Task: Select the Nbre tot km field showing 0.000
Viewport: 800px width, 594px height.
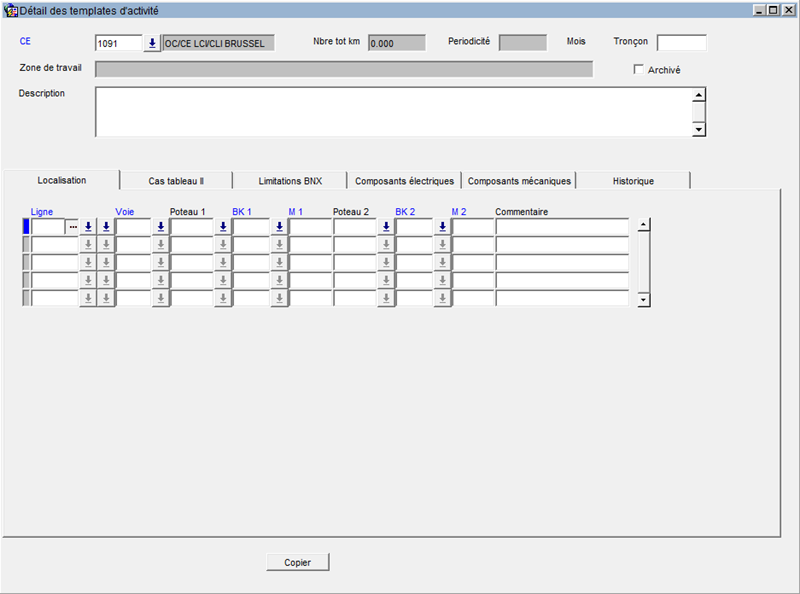Action: click(x=397, y=43)
